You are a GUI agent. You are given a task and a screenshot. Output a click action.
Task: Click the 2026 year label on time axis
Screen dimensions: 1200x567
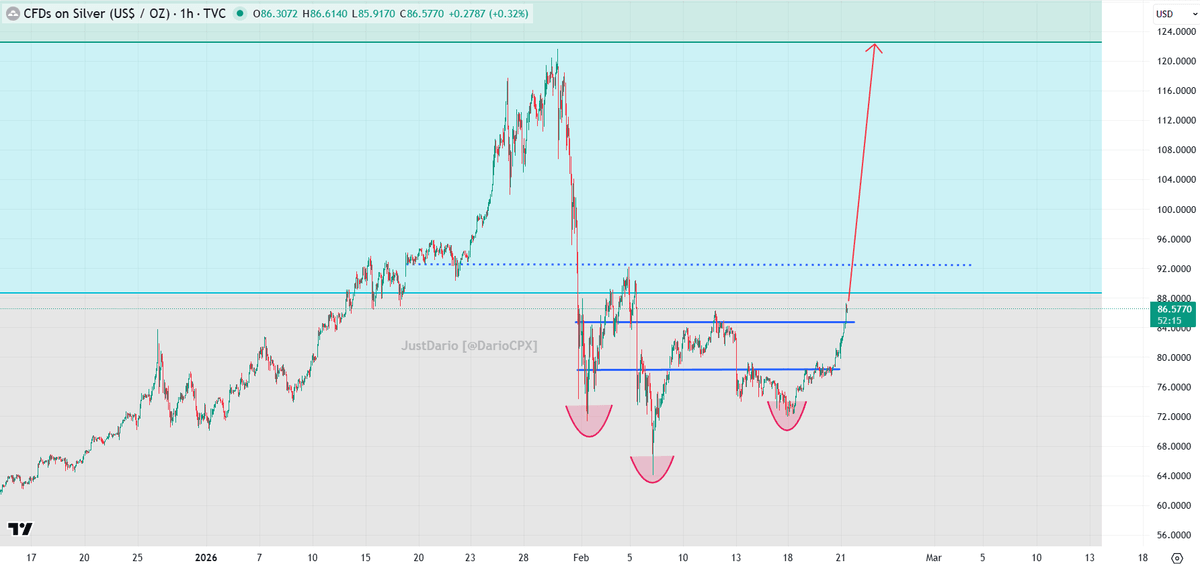[x=206, y=557]
